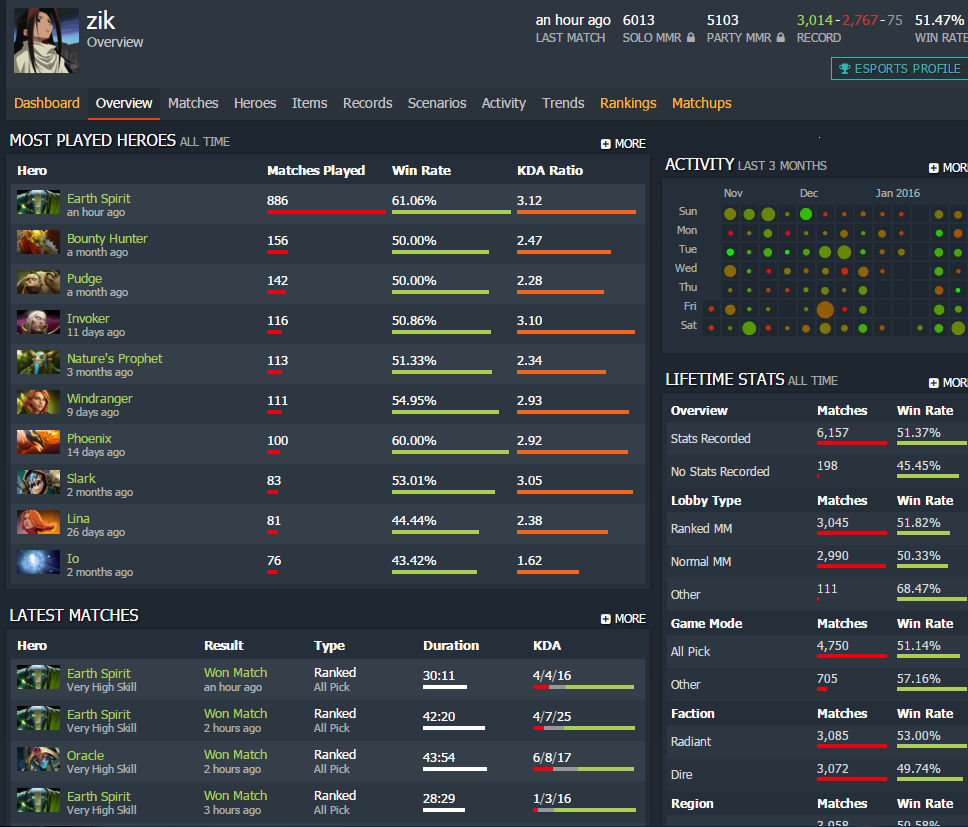Open the Won Match link from an hour ago
Screen dimensions: 968x827
235,673
